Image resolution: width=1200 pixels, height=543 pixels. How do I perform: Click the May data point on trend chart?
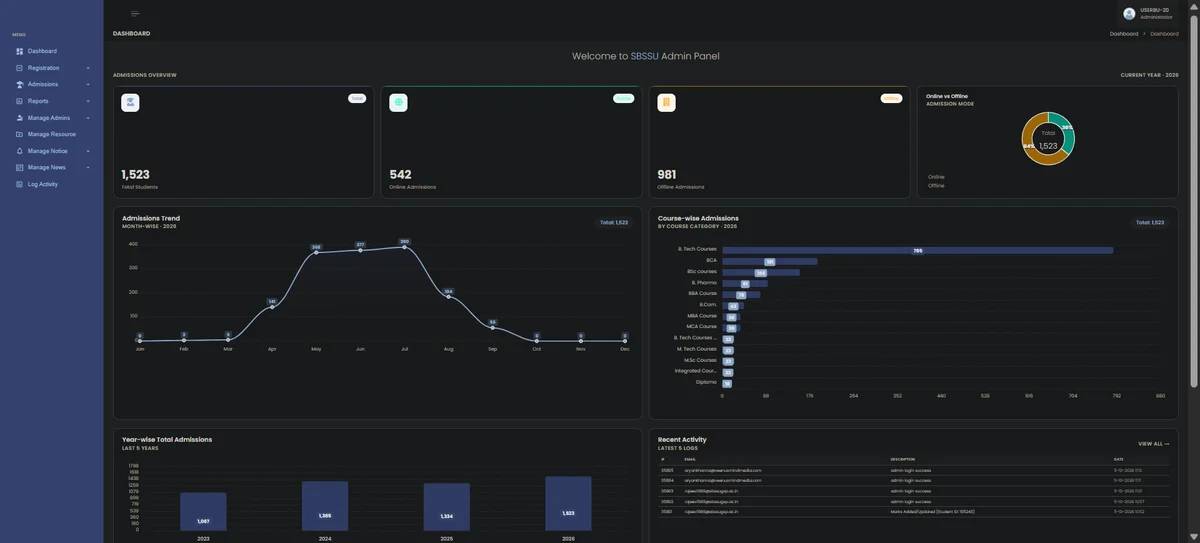point(316,252)
